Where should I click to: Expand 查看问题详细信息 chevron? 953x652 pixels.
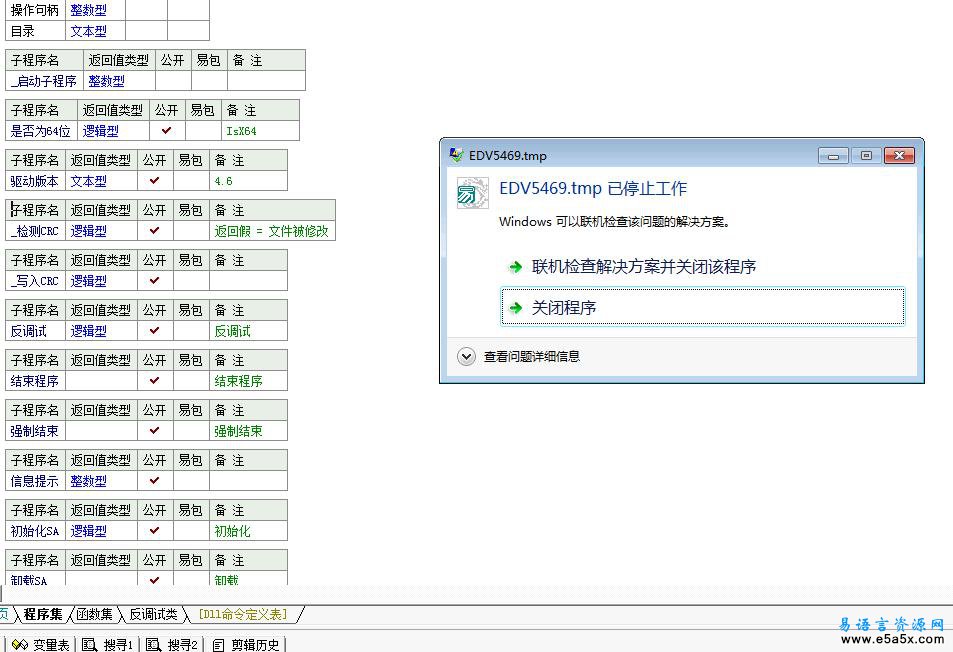click(466, 357)
